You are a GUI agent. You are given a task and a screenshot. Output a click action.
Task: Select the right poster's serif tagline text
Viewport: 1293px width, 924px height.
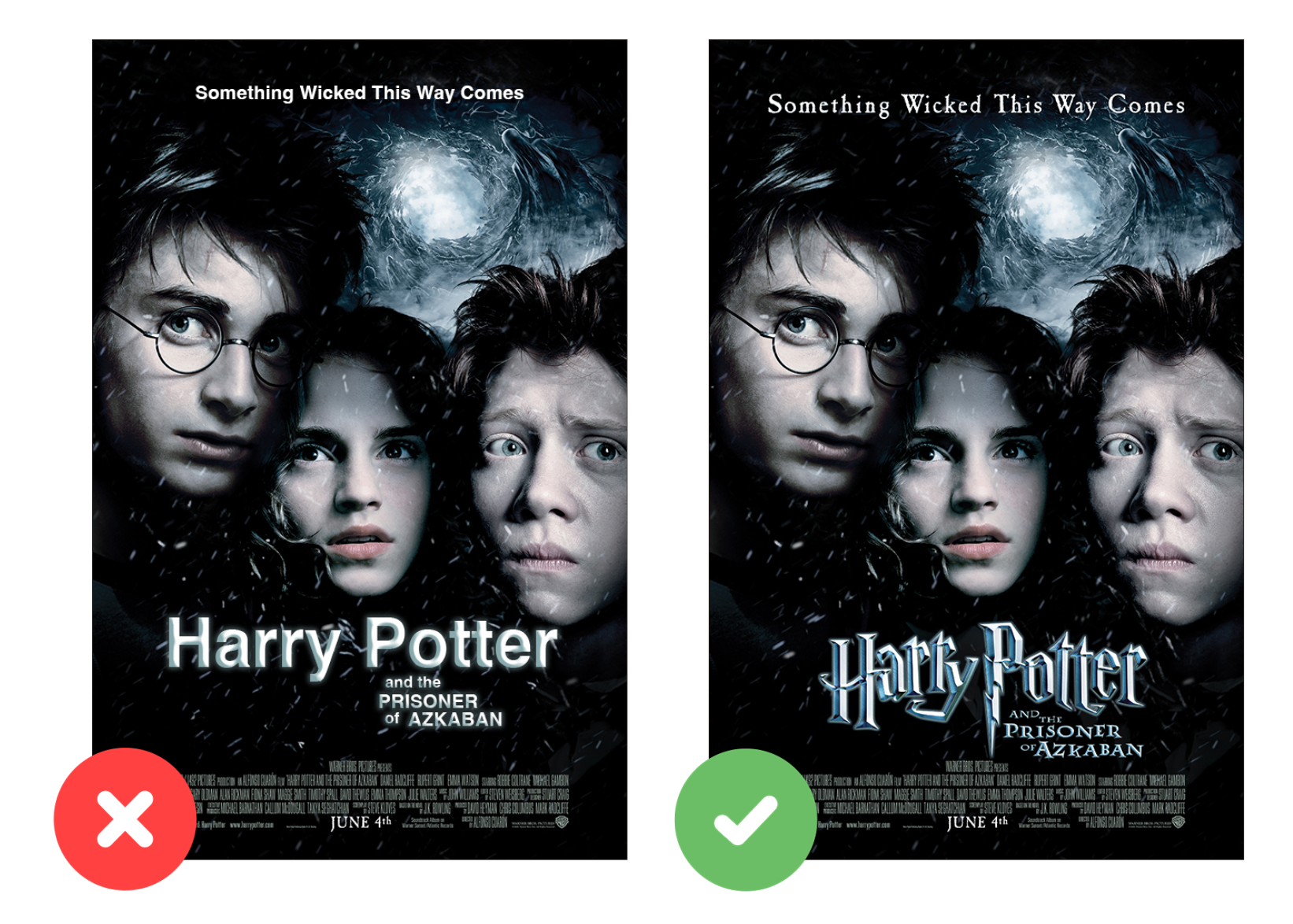click(x=976, y=105)
